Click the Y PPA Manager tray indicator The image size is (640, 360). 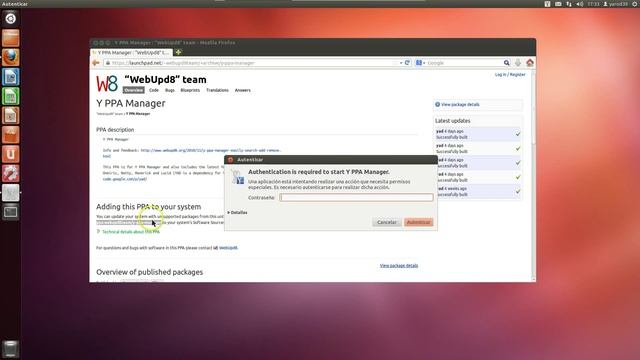tap(547, 4)
